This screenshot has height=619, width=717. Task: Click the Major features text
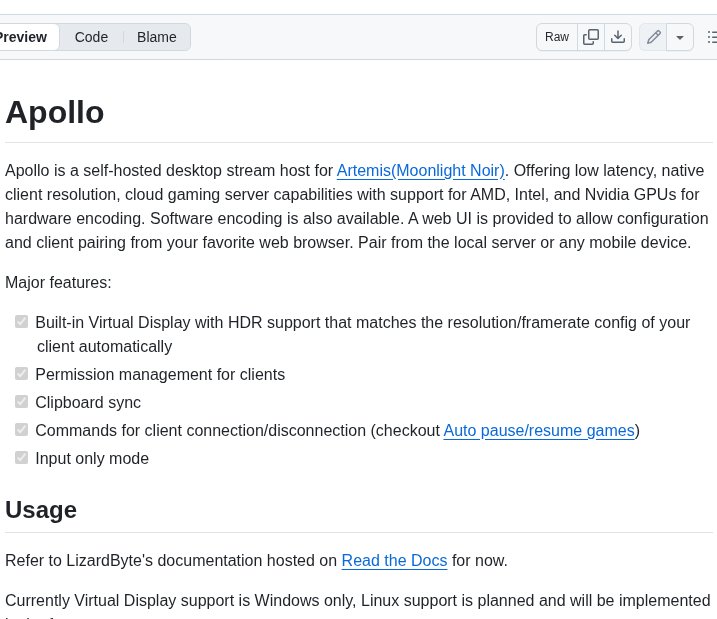tap(58, 282)
